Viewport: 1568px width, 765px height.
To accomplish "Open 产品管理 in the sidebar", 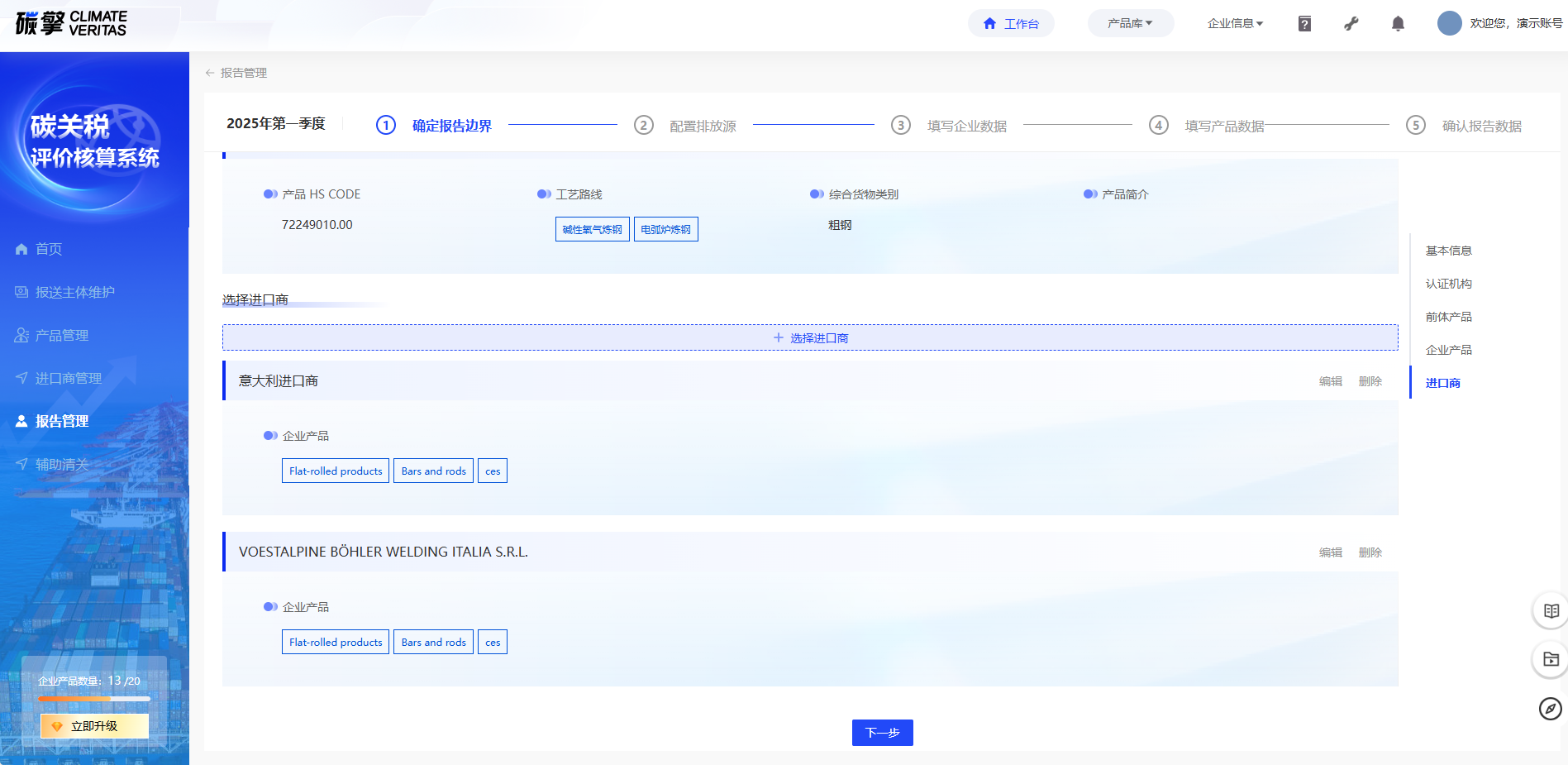I will click(x=61, y=335).
